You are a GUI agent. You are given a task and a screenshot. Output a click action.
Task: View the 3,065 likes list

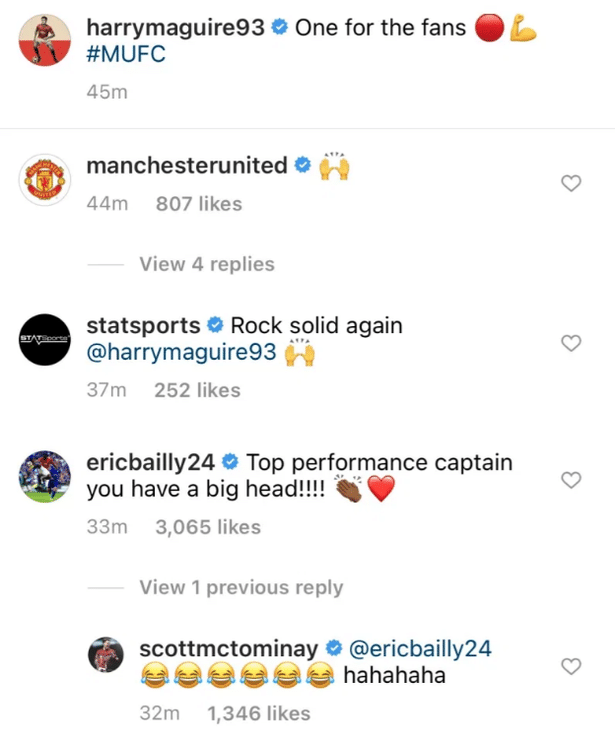tap(208, 527)
